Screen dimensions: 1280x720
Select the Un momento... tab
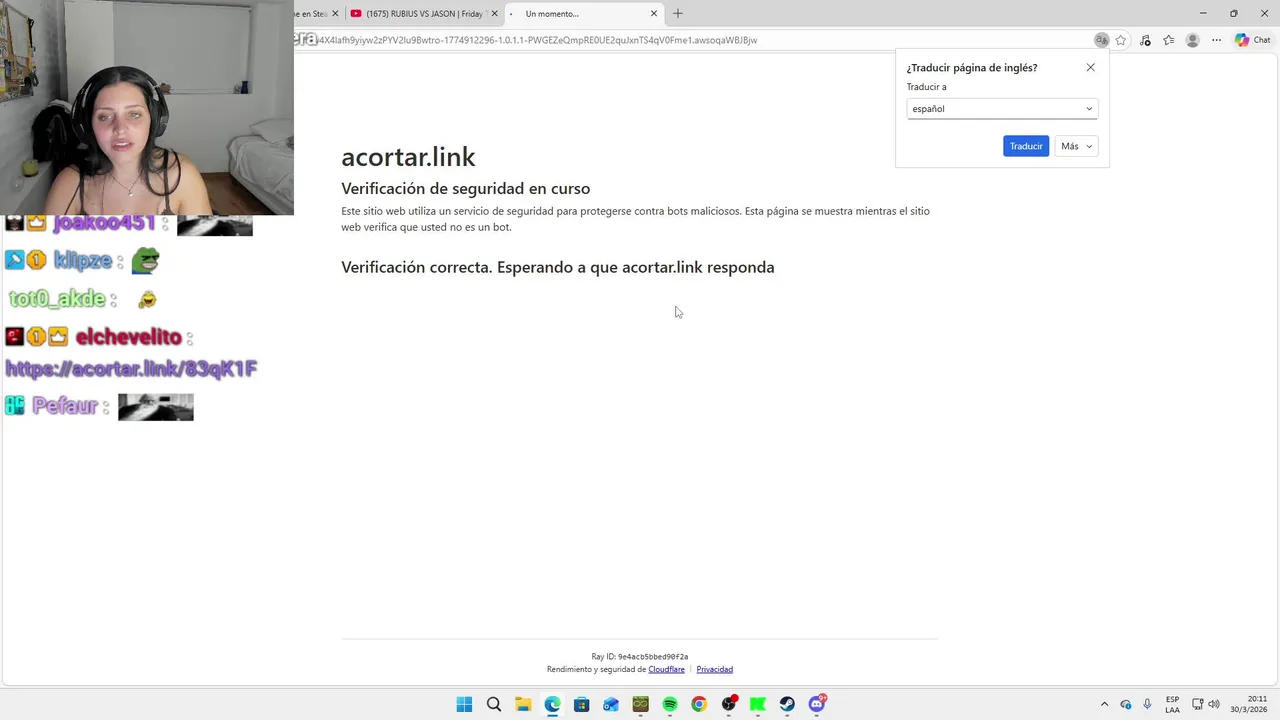[x=583, y=14]
